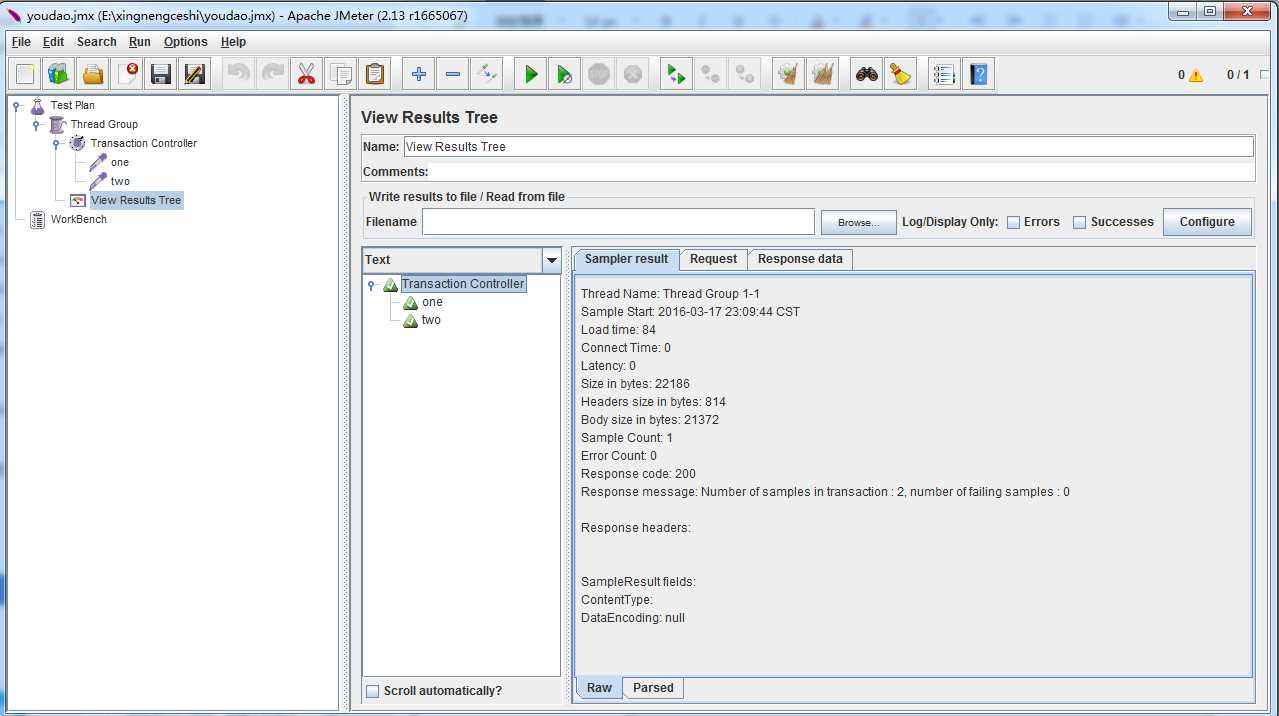Enable the Errors only checkbox

pos(1013,223)
